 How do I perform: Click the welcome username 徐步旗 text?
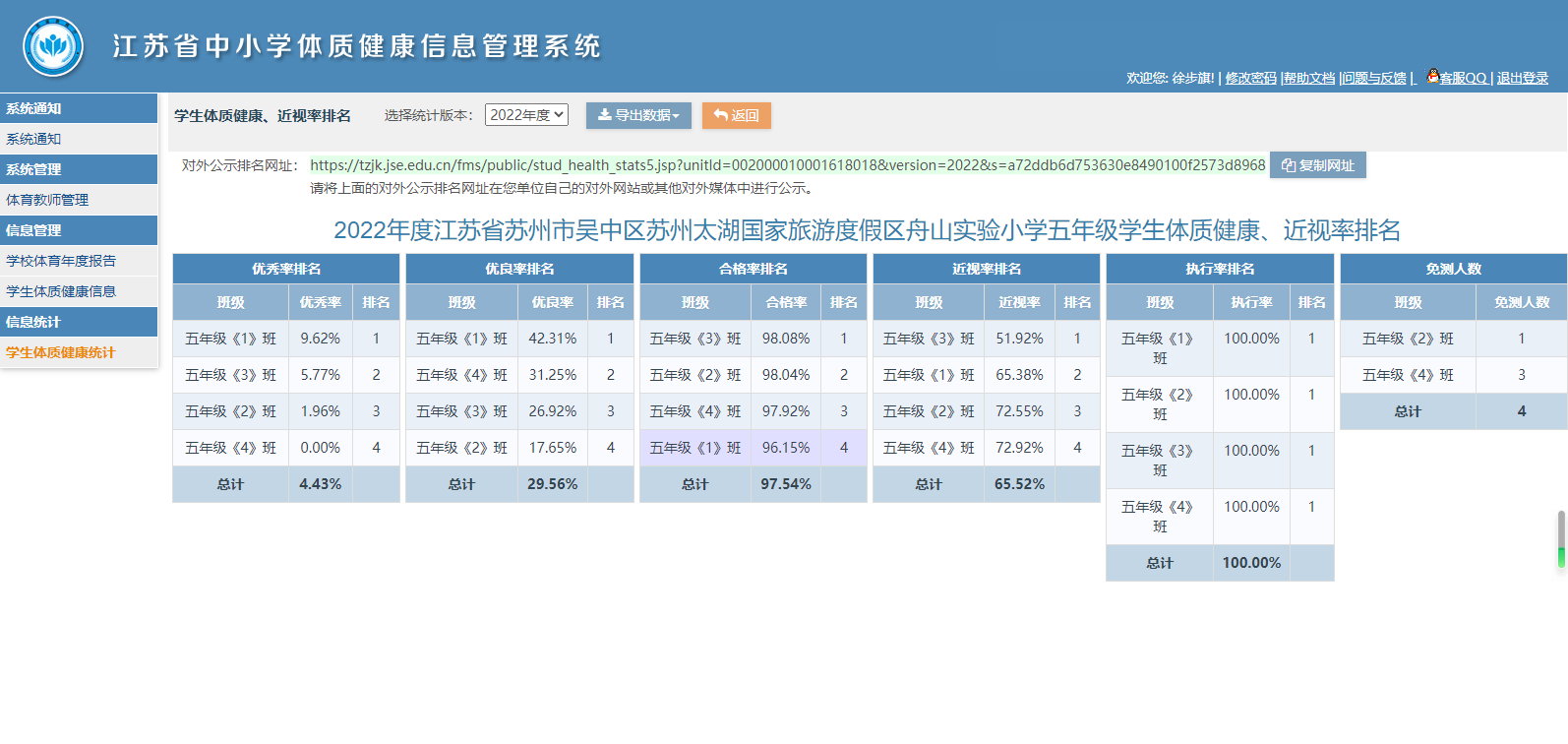click(x=1192, y=78)
